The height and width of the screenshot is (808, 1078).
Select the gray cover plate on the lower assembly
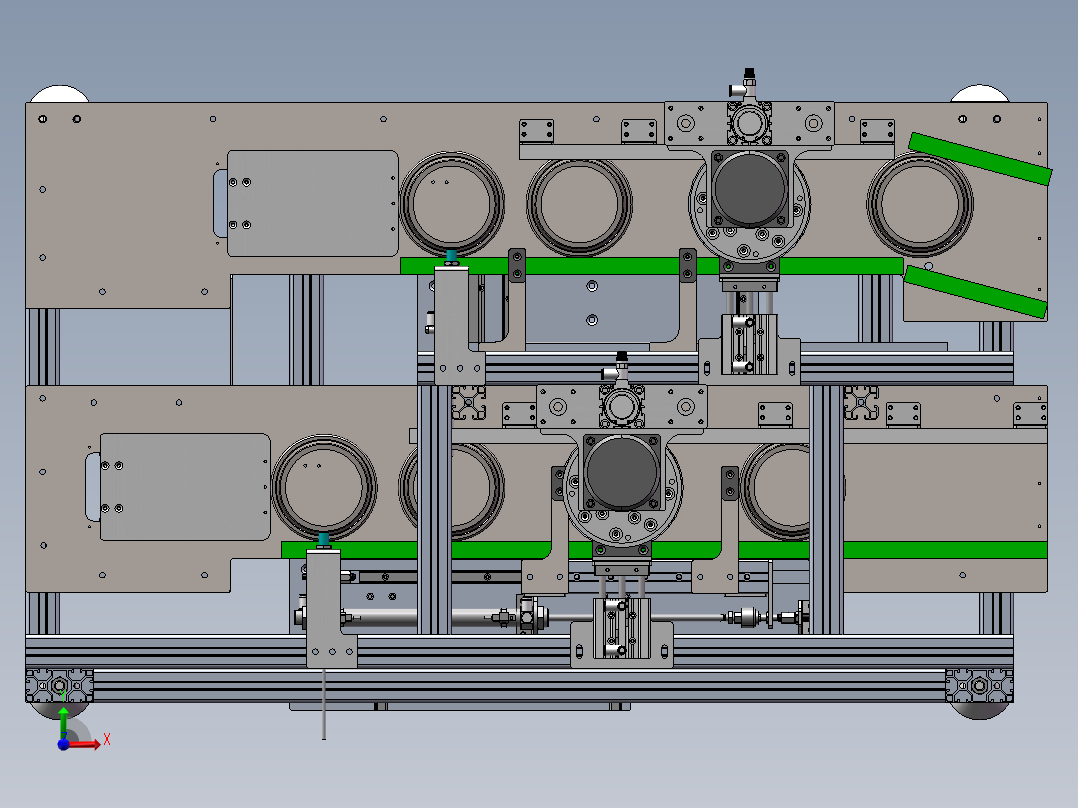pos(185,487)
